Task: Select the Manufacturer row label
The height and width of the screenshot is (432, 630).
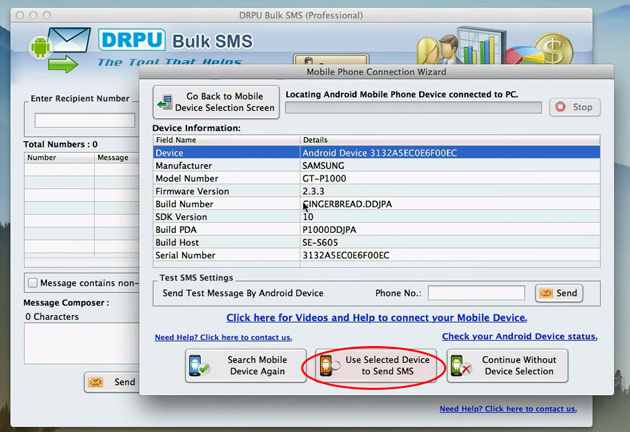Action: click(x=184, y=166)
